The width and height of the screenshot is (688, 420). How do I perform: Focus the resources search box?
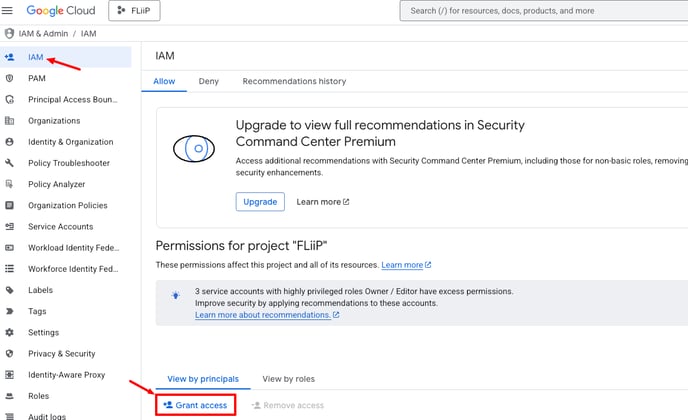(x=544, y=11)
